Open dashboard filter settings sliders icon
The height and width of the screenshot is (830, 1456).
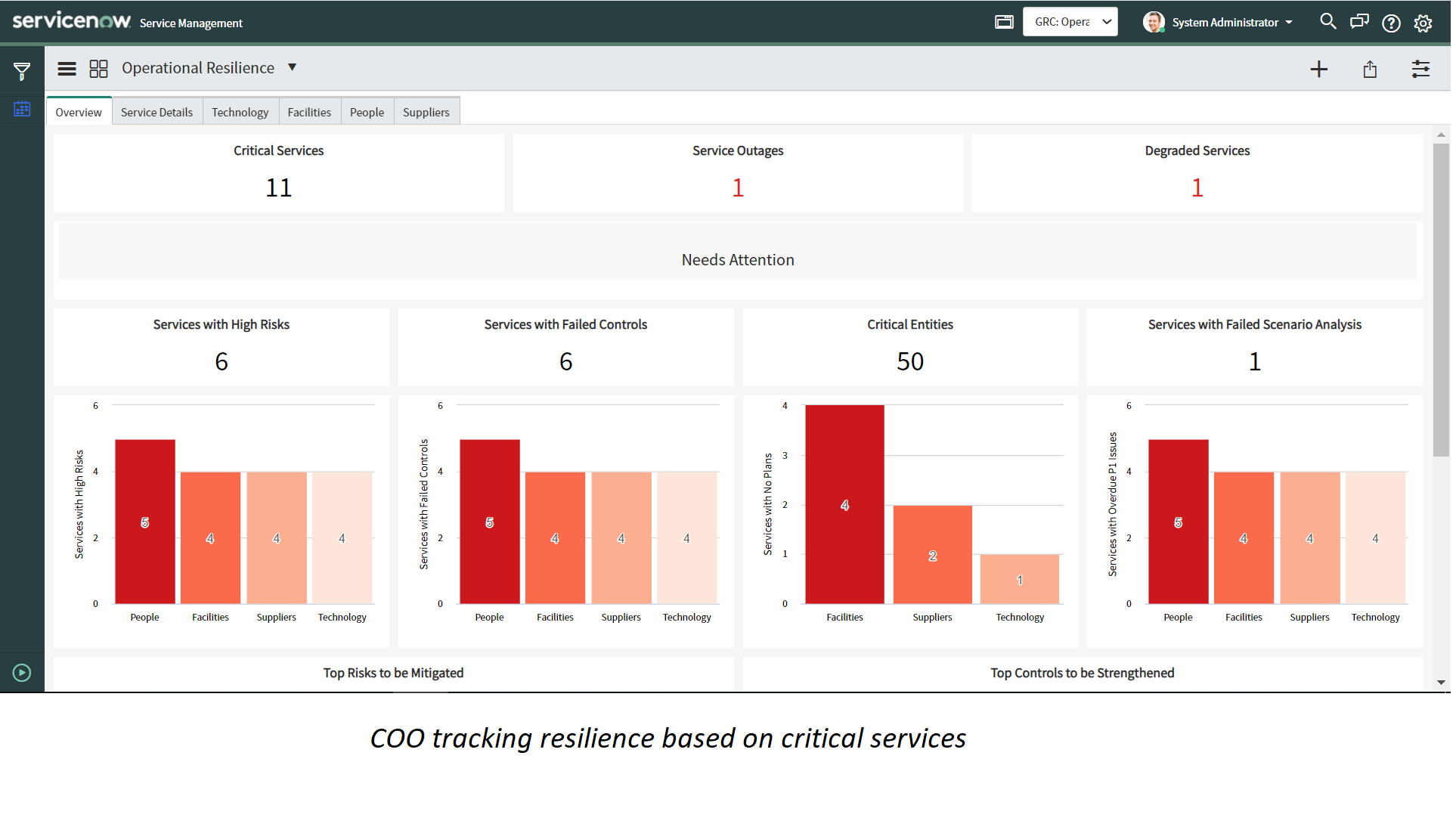tap(1420, 69)
